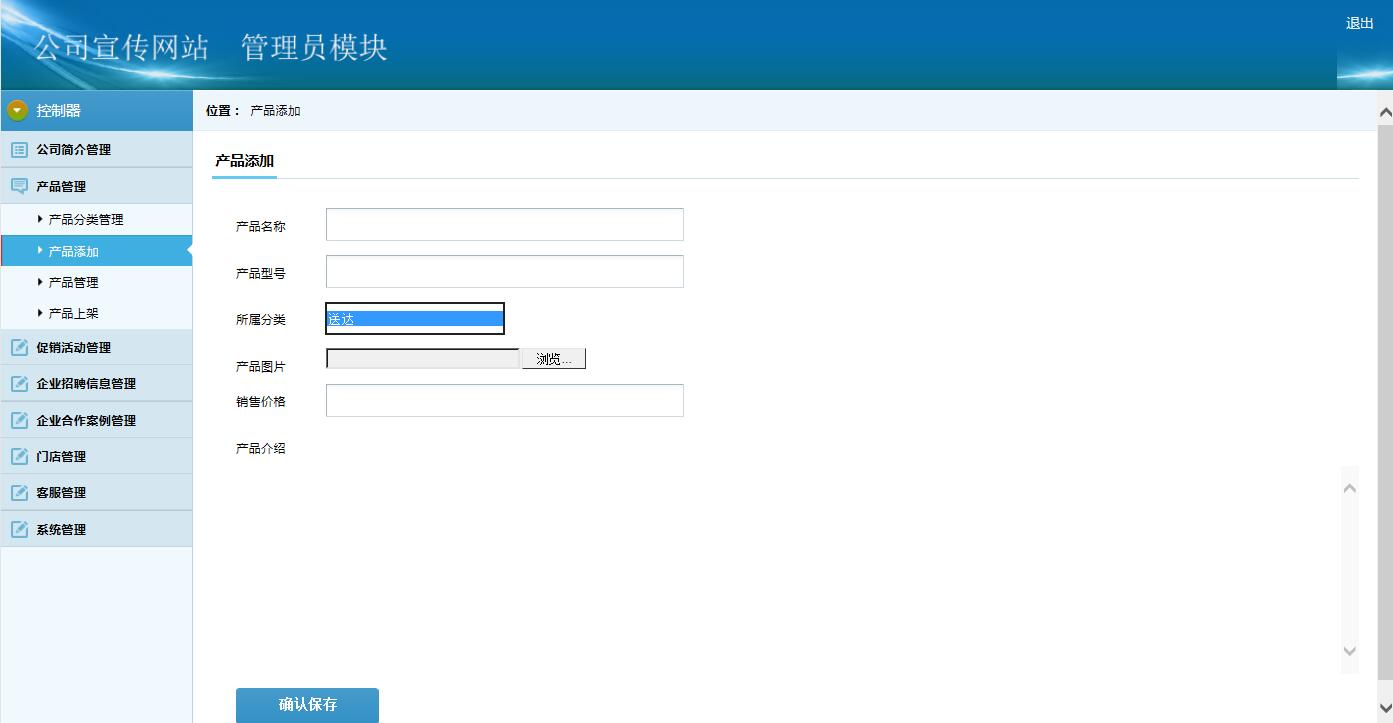Click the 产品介绍 editor scroll down arrow
The height and width of the screenshot is (723, 1393).
pyautogui.click(x=1350, y=651)
